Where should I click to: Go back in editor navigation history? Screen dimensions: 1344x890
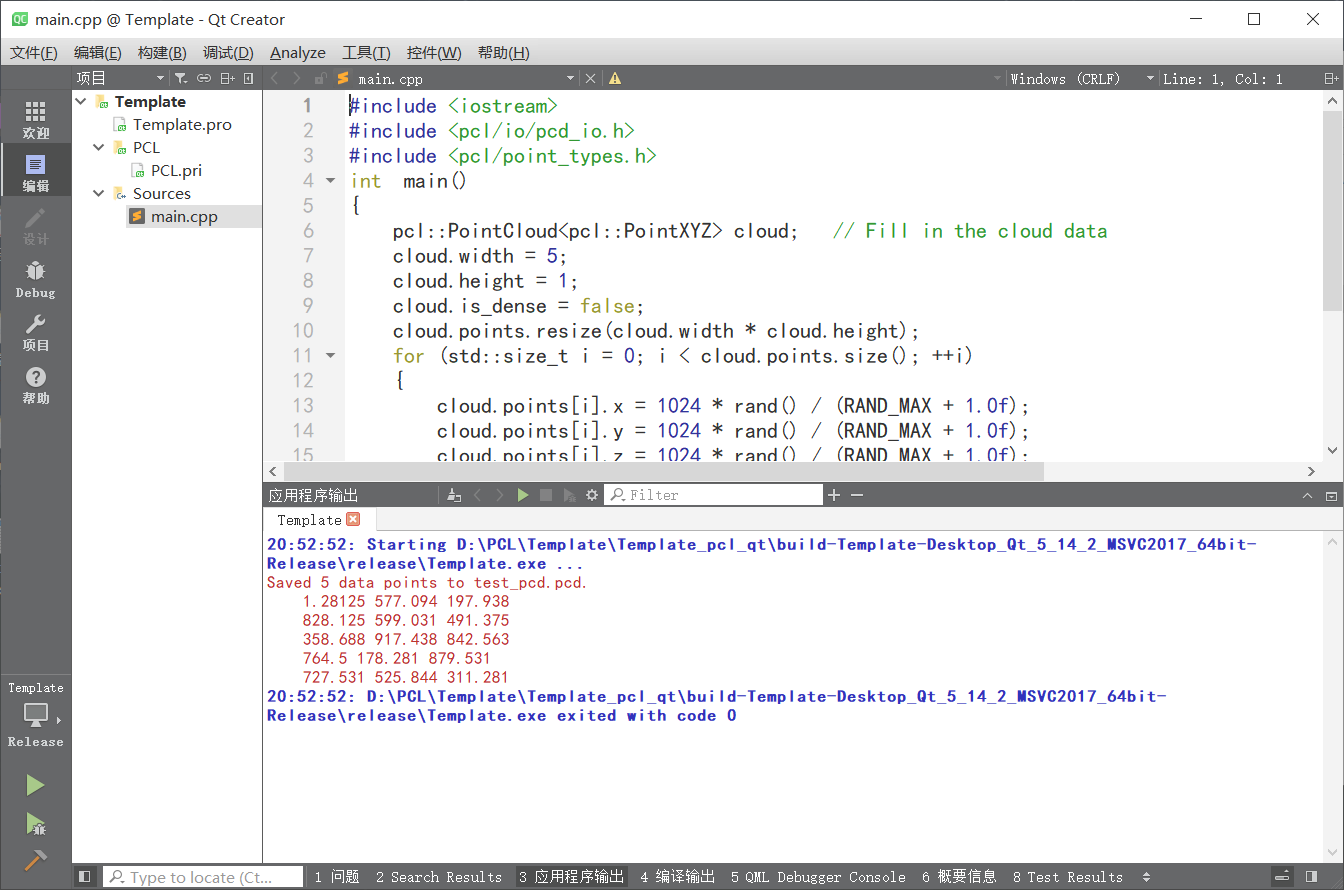tap(274, 78)
